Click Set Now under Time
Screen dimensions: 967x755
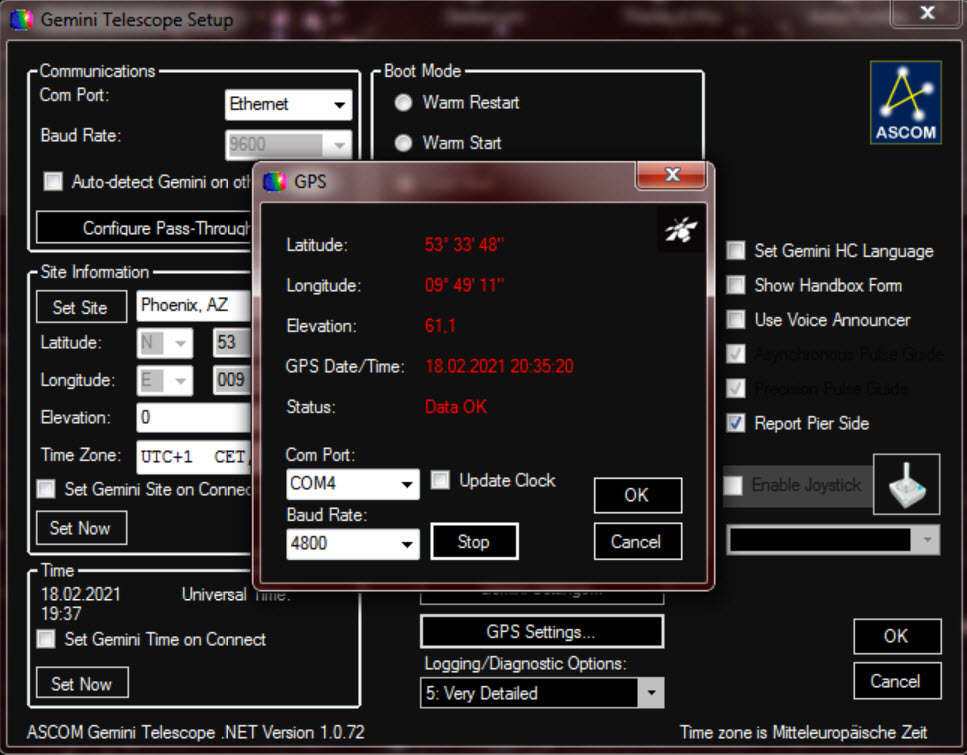(82, 683)
